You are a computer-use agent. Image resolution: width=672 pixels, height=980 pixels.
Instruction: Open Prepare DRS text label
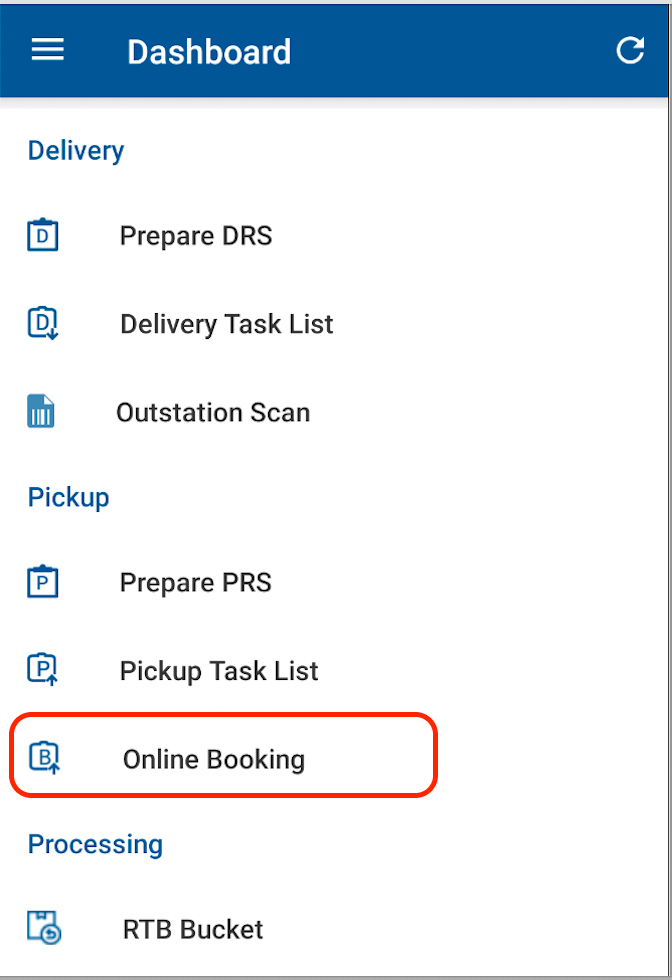click(196, 236)
